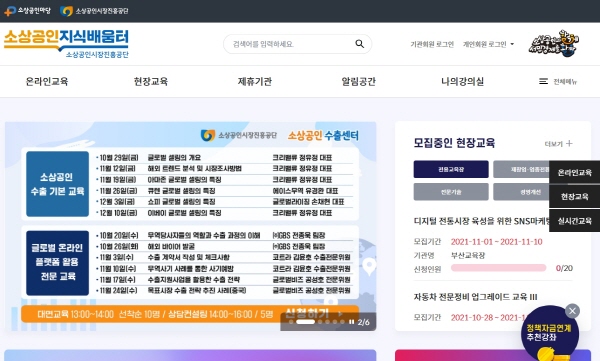Viewport: 600px width, 361px height.
Task: Pause the banner slideshow
Action: pos(351,322)
